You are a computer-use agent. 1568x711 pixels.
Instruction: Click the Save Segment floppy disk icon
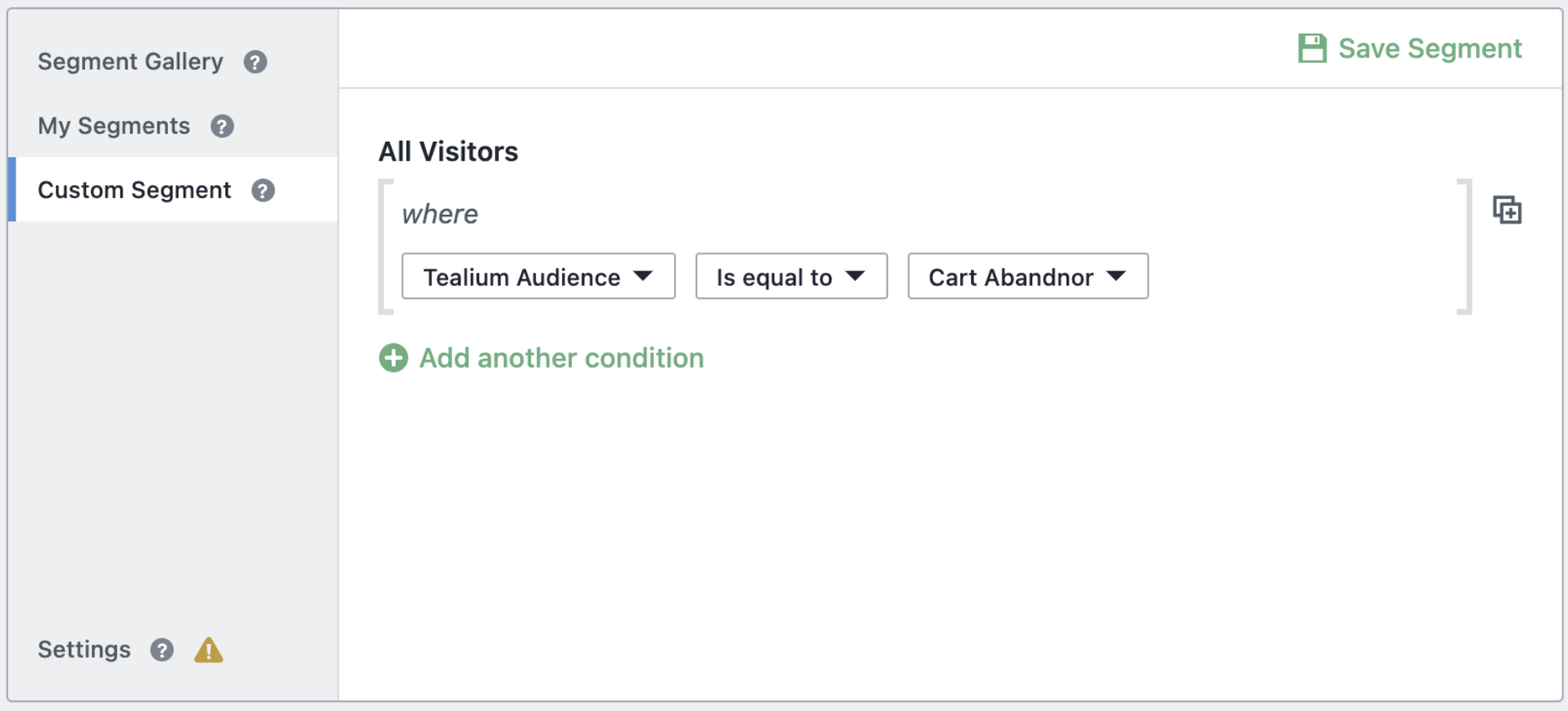(1312, 48)
